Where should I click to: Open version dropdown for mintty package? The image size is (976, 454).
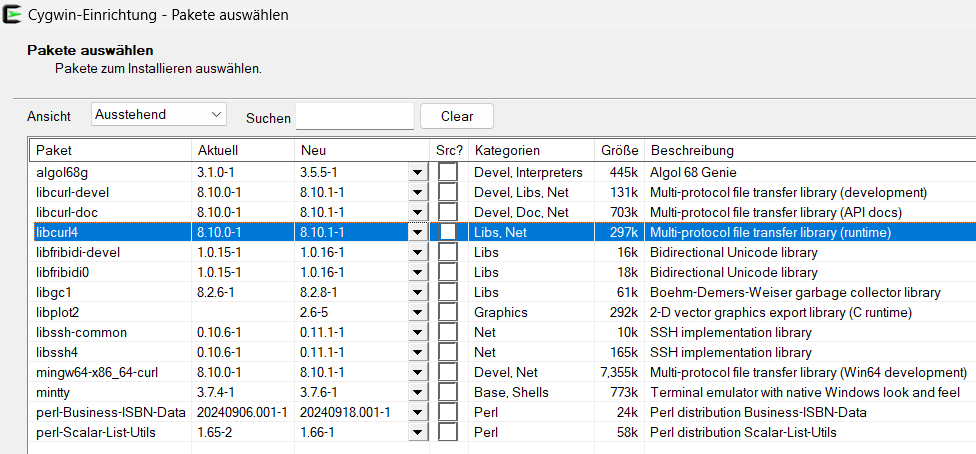[417, 392]
